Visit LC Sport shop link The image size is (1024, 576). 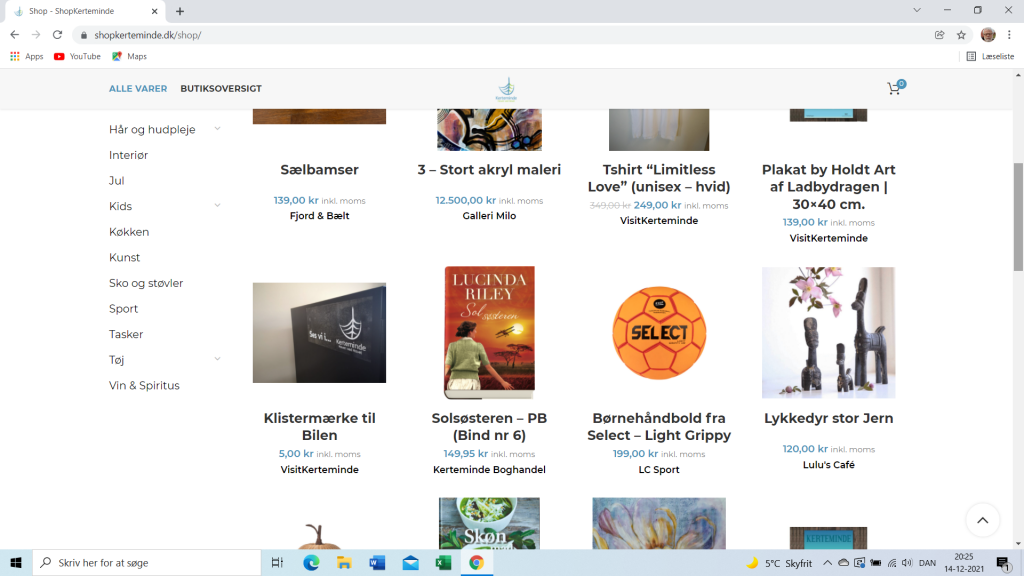click(659, 470)
